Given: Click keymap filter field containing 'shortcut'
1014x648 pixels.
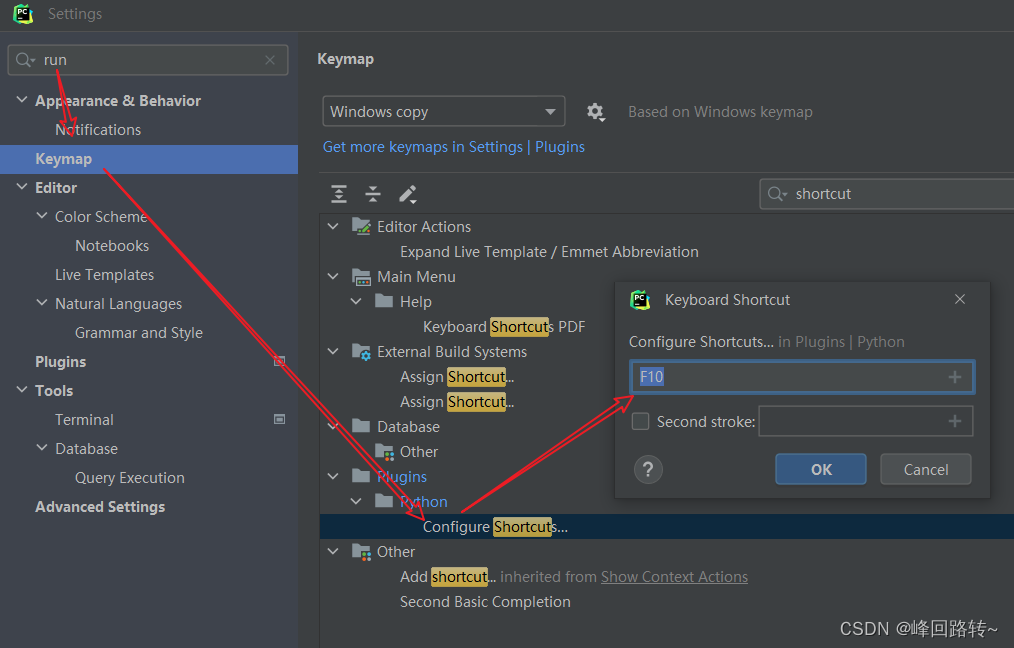Looking at the screenshot, I should tap(887, 194).
